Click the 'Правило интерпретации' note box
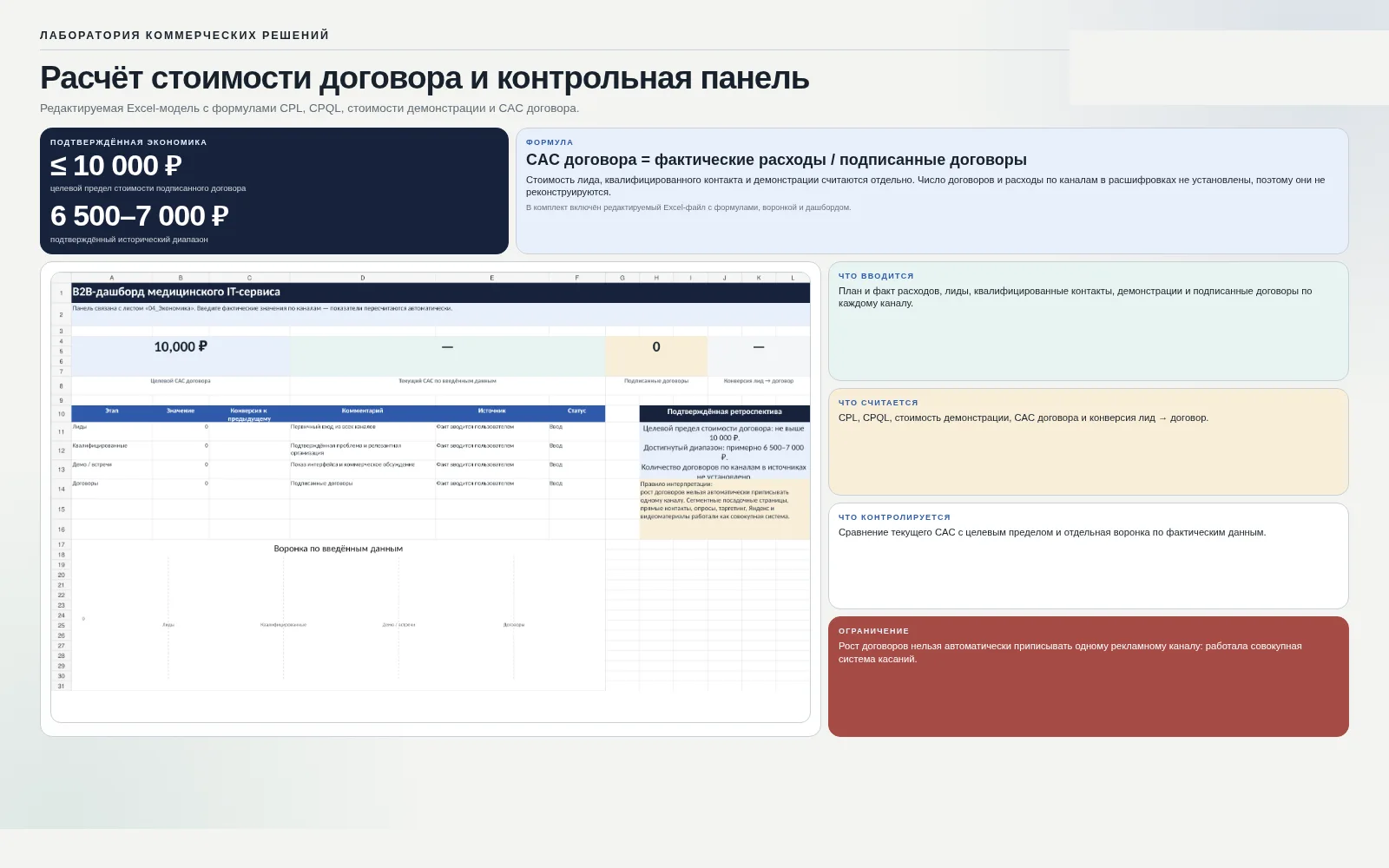Image resolution: width=1389 pixels, height=868 pixels. point(725,509)
